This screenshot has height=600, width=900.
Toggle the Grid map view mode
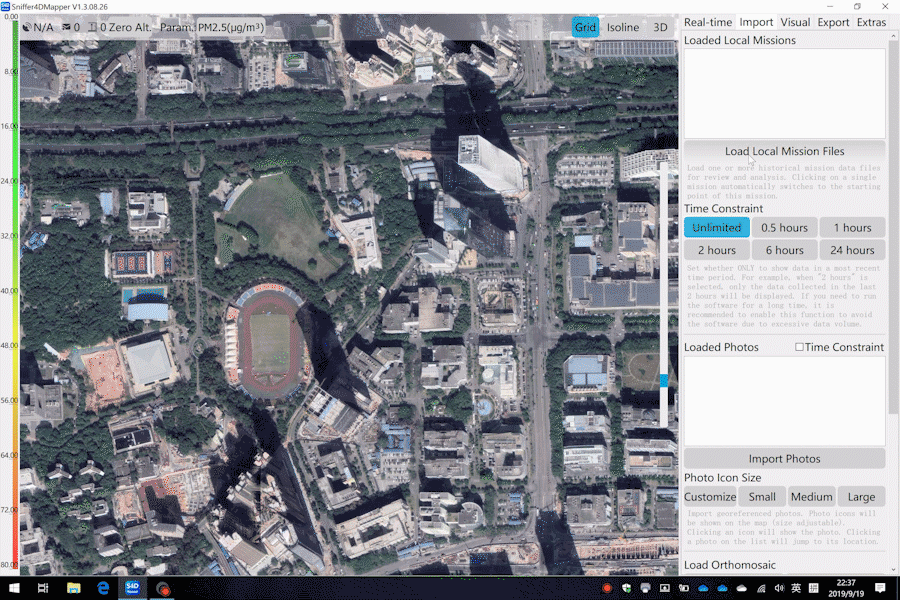585,27
